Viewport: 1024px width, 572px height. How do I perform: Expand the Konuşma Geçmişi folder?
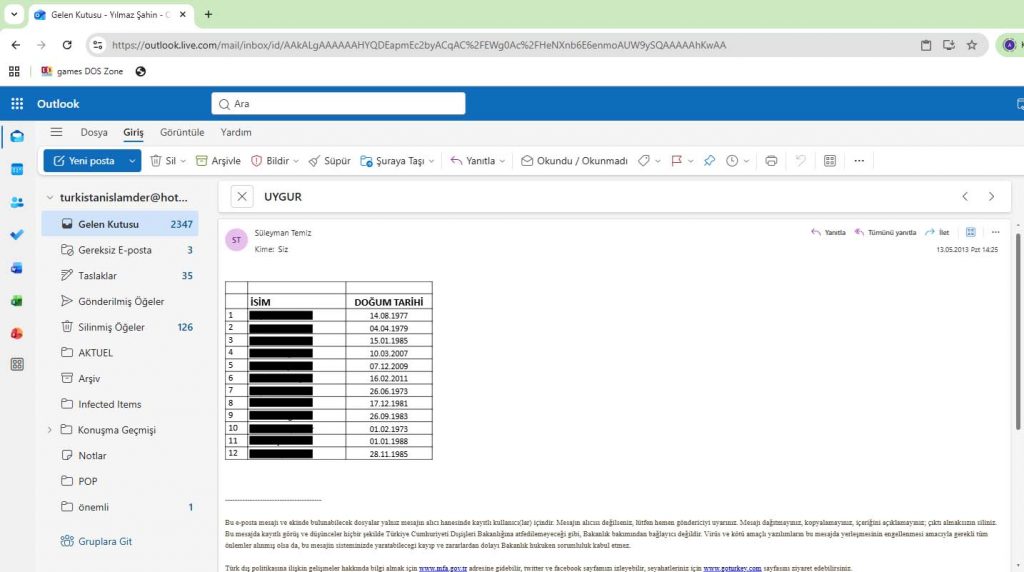[x=50, y=430]
